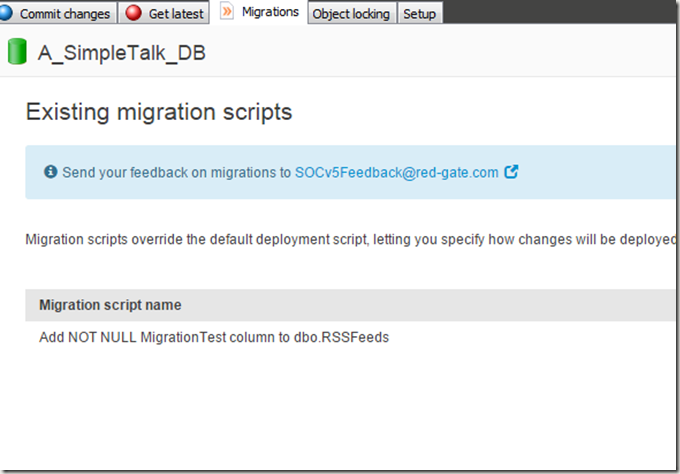680x474 pixels.
Task: Click blank area below the migration script row
Action: coord(340,410)
